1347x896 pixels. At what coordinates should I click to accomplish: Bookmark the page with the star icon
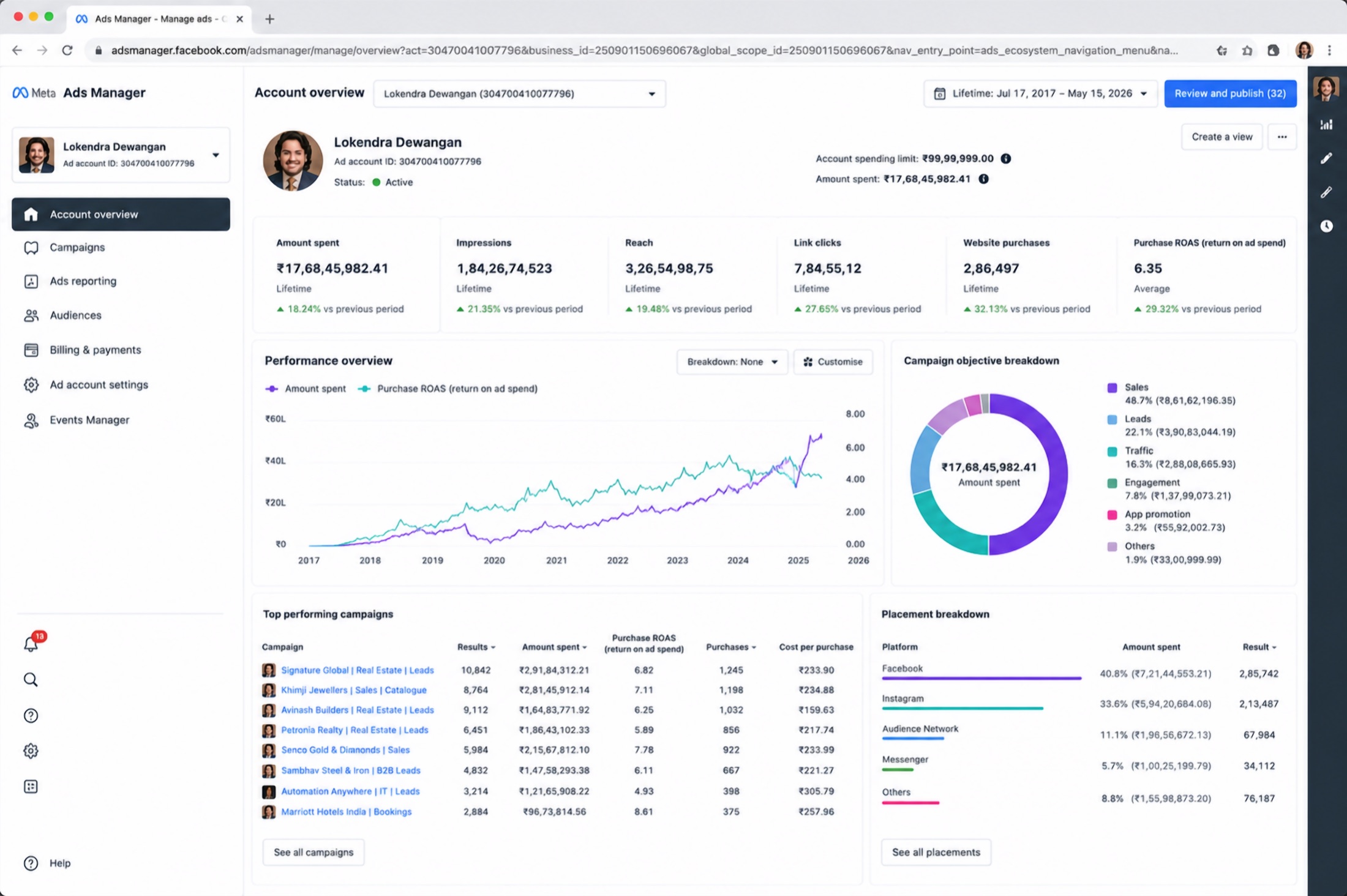point(1247,50)
